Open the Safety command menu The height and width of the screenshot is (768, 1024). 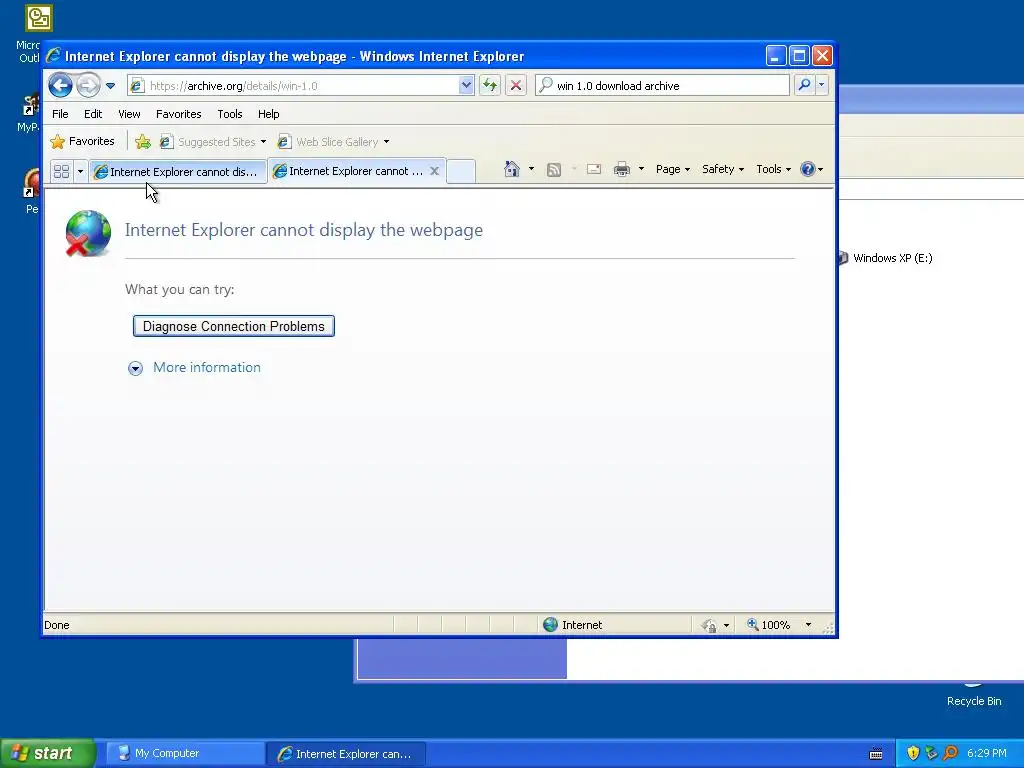(x=723, y=169)
